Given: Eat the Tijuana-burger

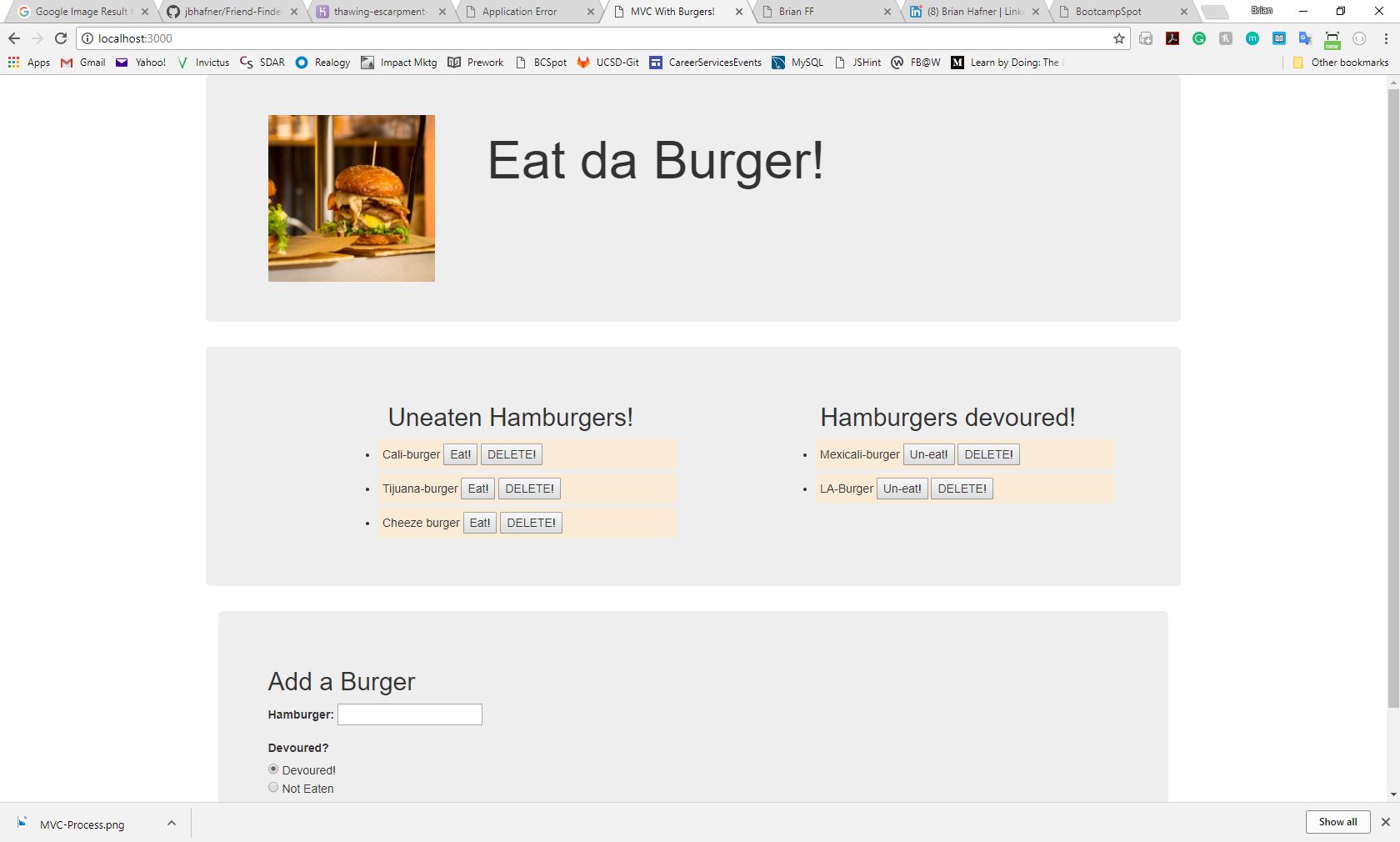Looking at the screenshot, I should [478, 489].
